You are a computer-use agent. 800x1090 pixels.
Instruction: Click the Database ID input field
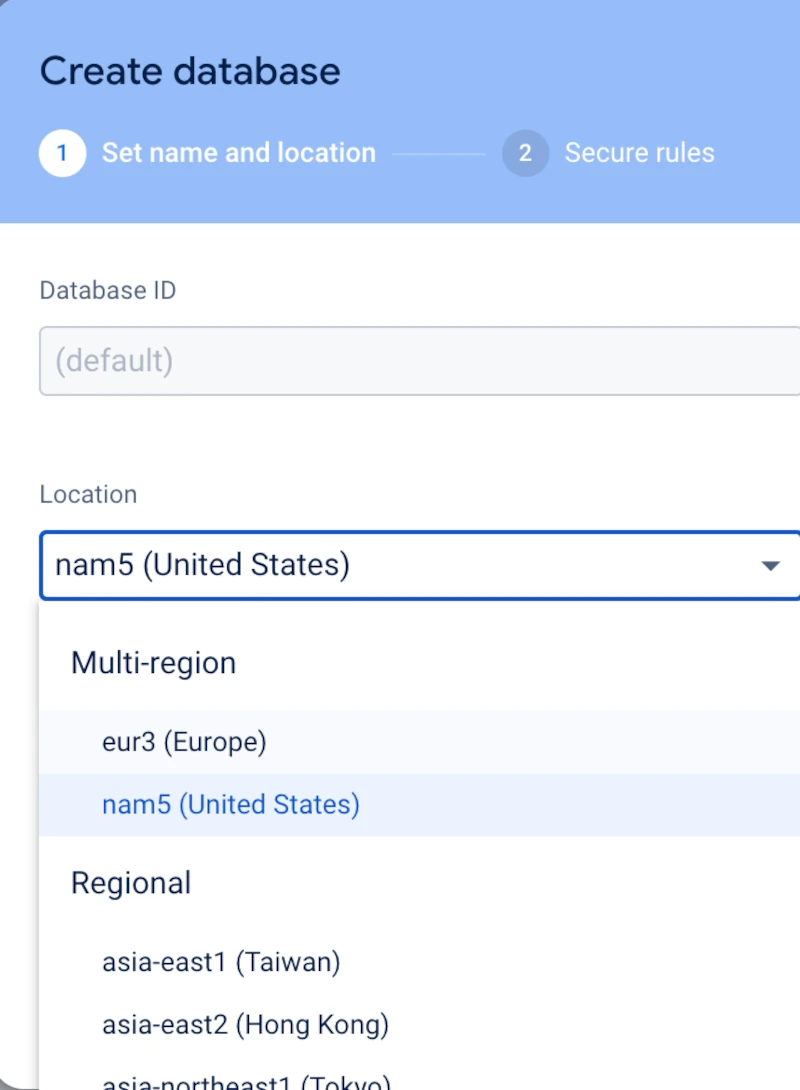[x=420, y=361]
